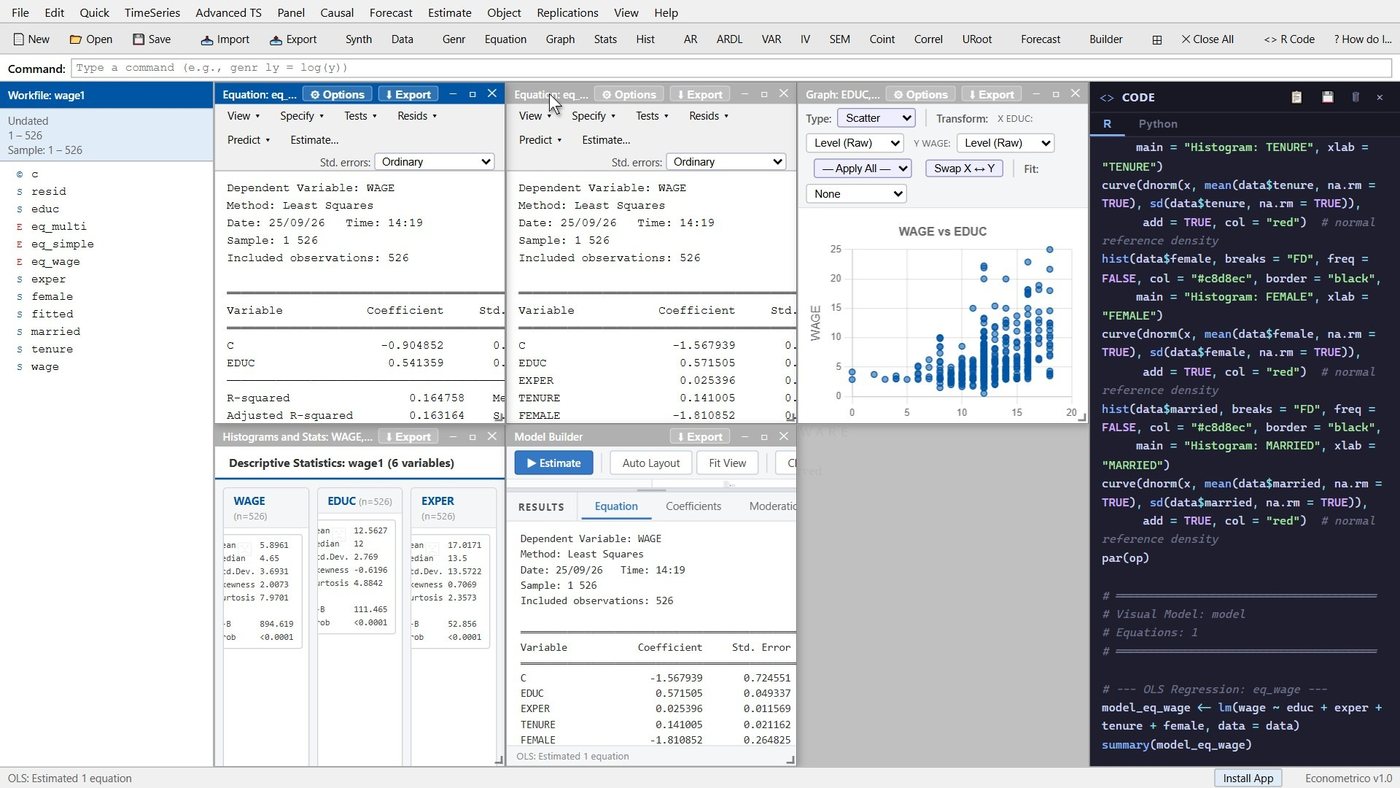This screenshot has width=1400, height=788.
Task: Expand the Resids menu in first Equation window
Action: 417,116
